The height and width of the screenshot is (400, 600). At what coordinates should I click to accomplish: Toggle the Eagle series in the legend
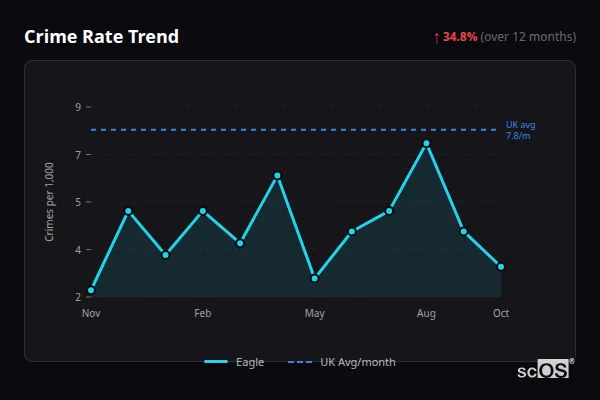(x=234, y=362)
